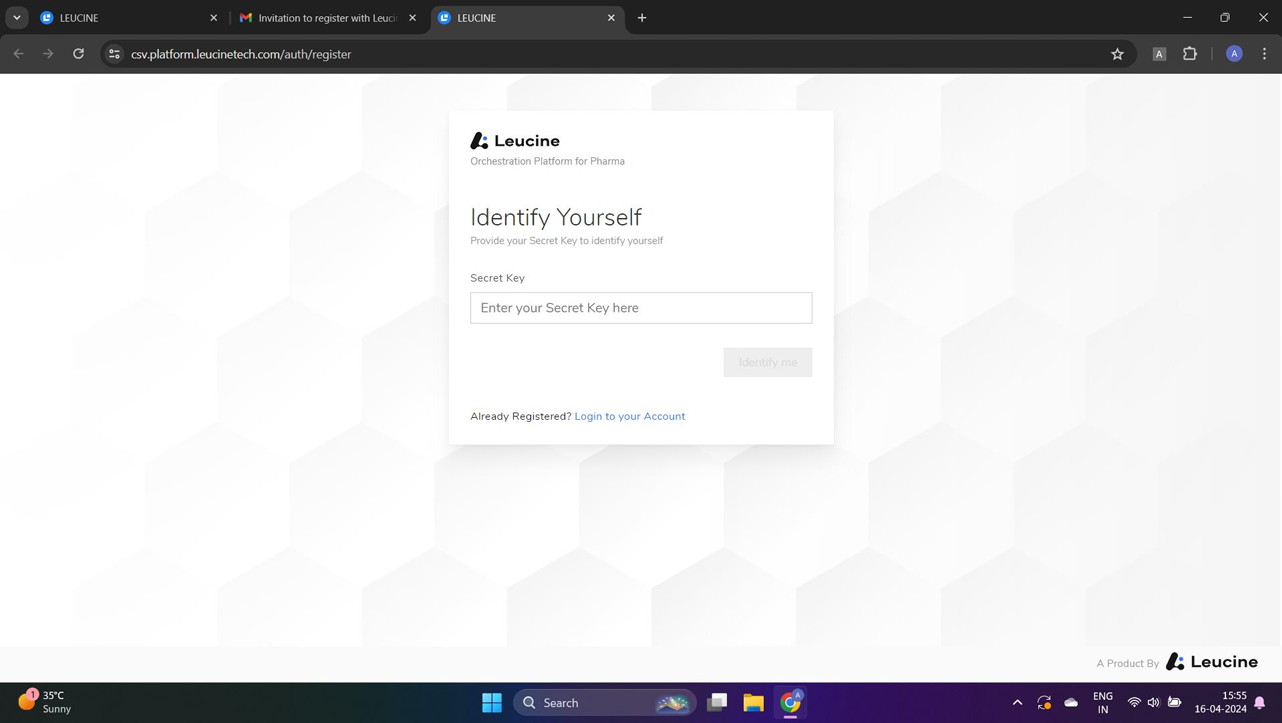Click the sync status tray icon
The image size is (1282, 723).
coord(1044,702)
